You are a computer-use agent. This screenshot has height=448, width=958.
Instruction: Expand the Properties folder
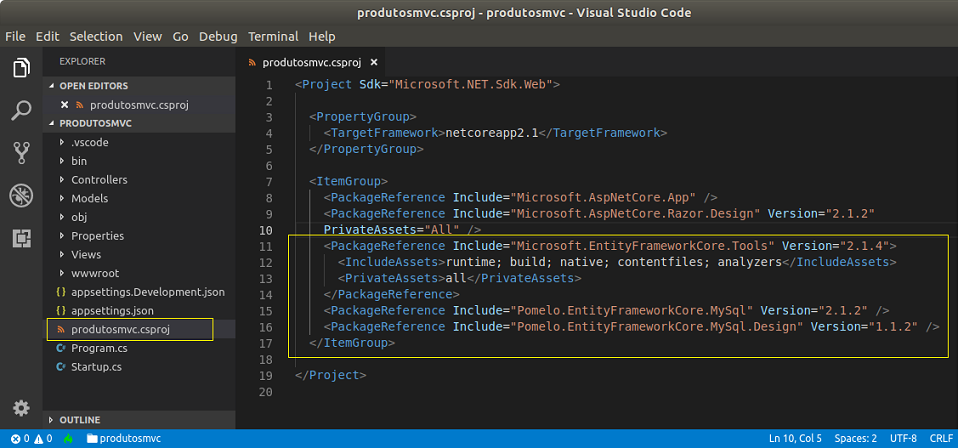(x=62, y=236)
